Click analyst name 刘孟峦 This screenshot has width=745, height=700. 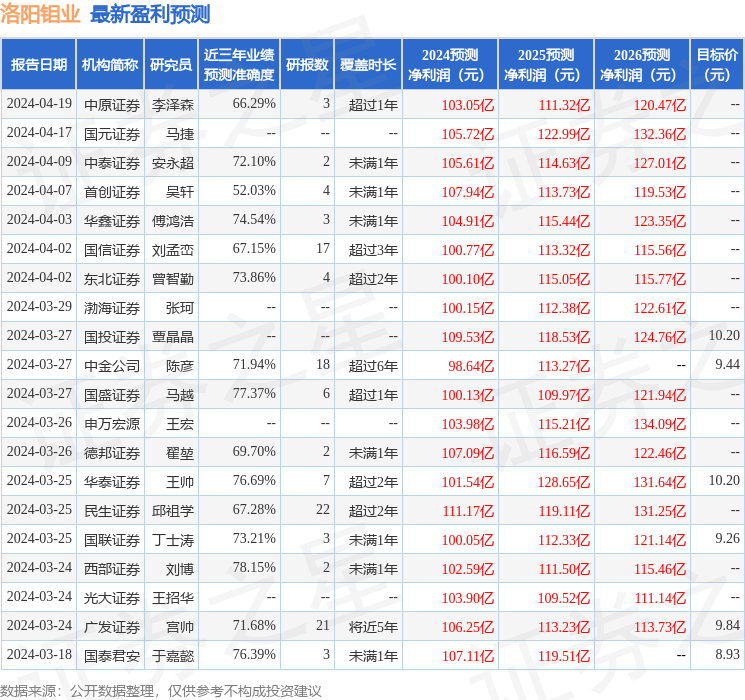click(x=173, y=250)
